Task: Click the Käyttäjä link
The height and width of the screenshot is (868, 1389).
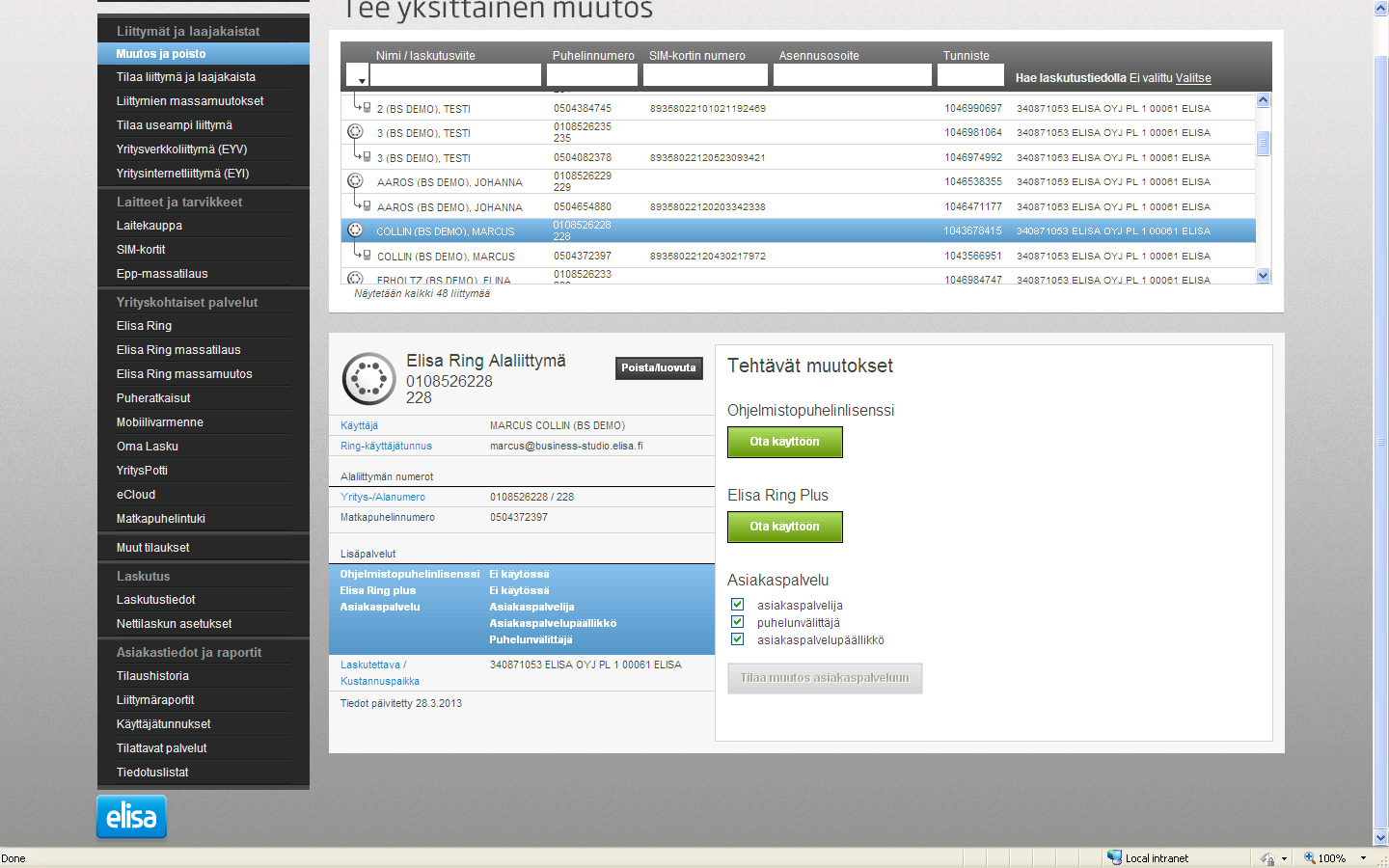Action: [x=359, y=425]
